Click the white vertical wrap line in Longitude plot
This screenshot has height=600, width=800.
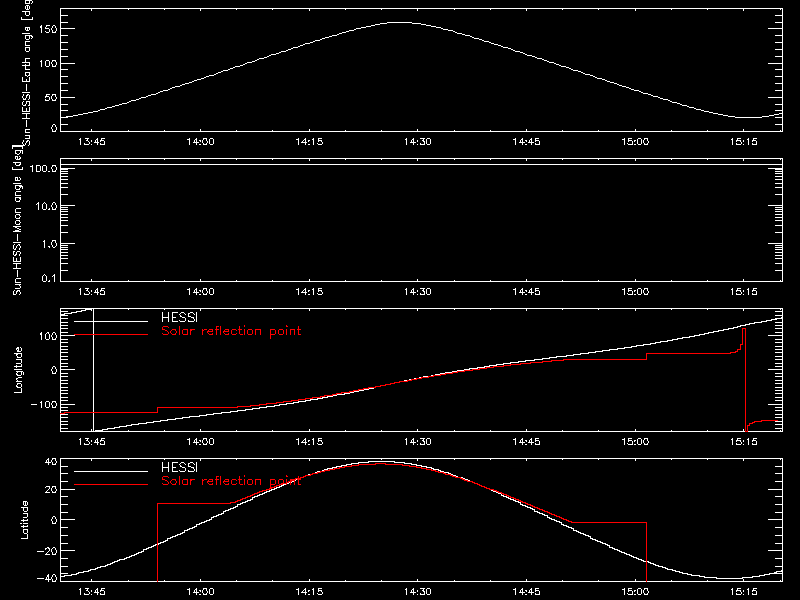click(x=93, y=370)
